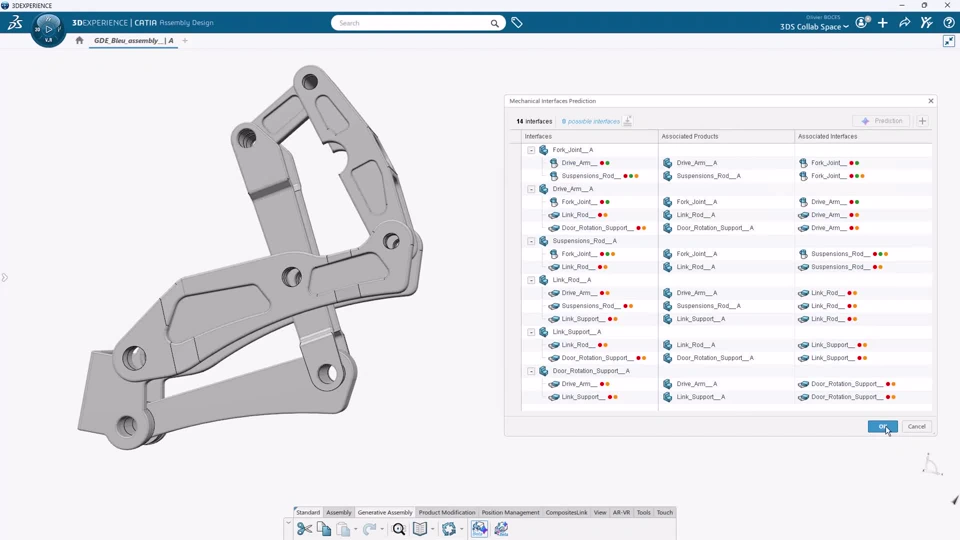Click the search magnifier icon
Image resolution: width=960 pixels, height=540 pixels.
click(494, 23)
